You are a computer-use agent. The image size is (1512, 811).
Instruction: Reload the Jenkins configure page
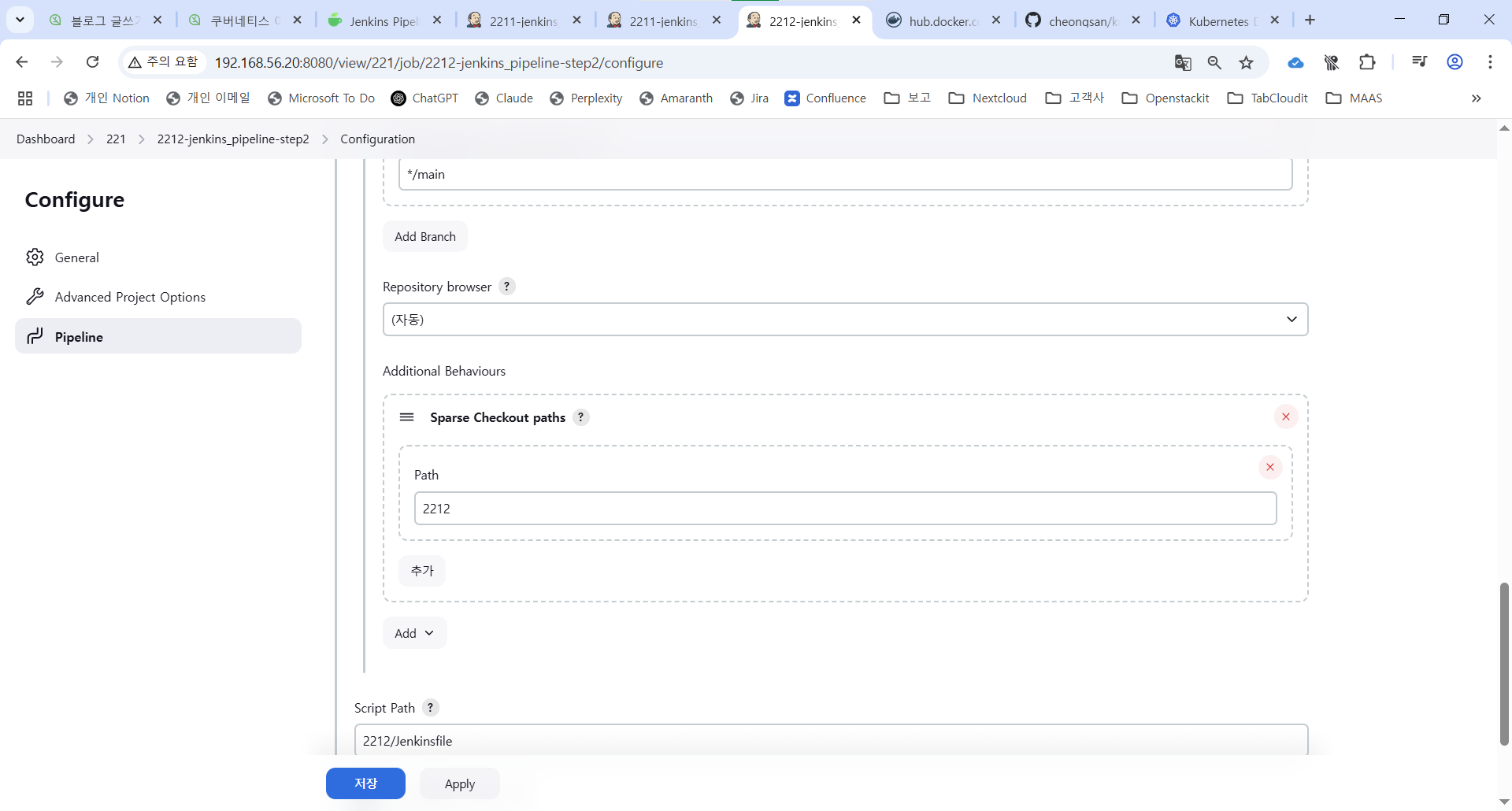[x=92, y=62]
